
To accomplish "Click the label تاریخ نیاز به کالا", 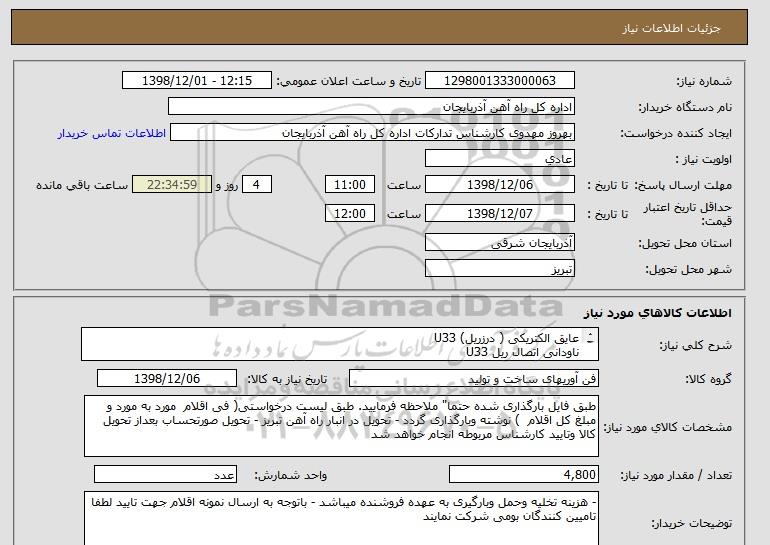I will (x=287, y=379).
